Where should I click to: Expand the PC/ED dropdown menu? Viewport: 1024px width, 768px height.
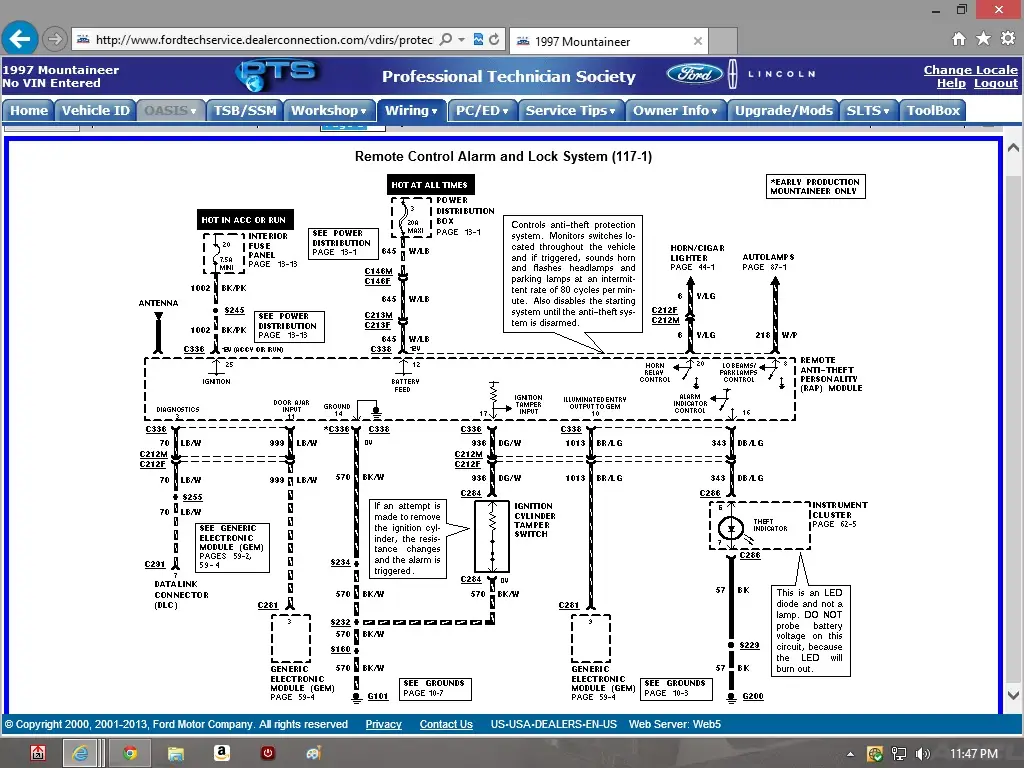482,110
